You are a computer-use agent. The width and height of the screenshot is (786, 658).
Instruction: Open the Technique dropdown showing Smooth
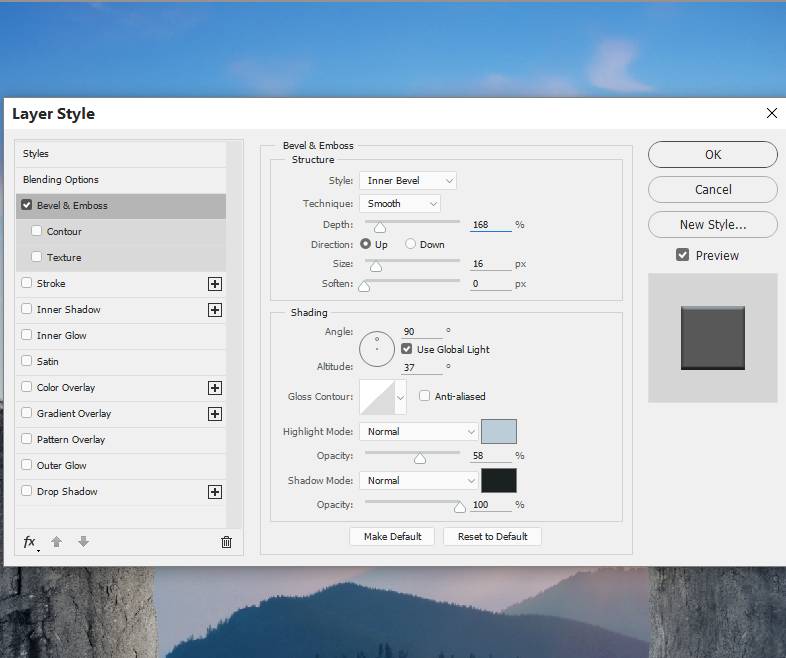click(400, 203)
